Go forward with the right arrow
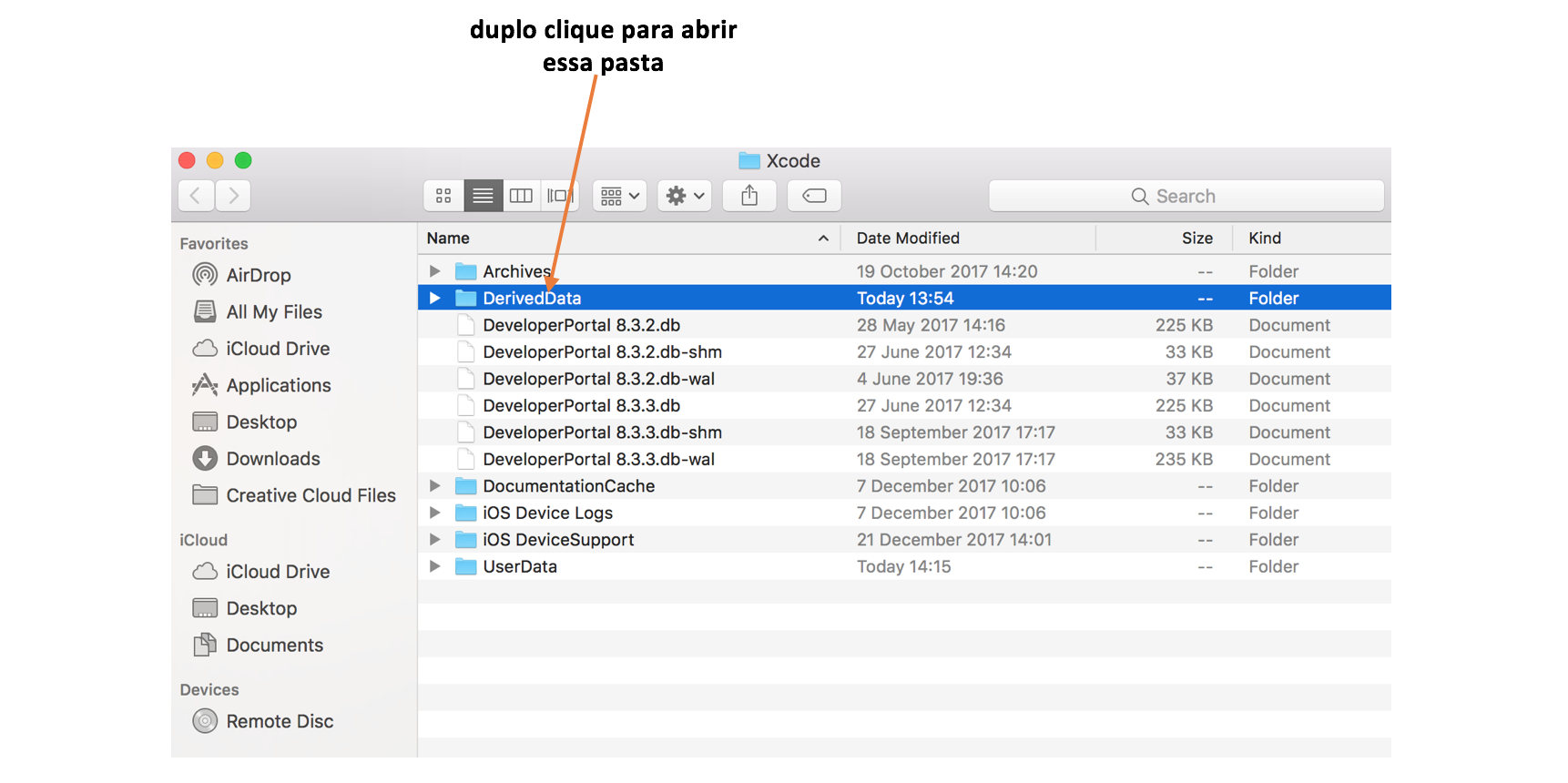The width and height of the screenshot is (1568, 783). tap(233, 196)
